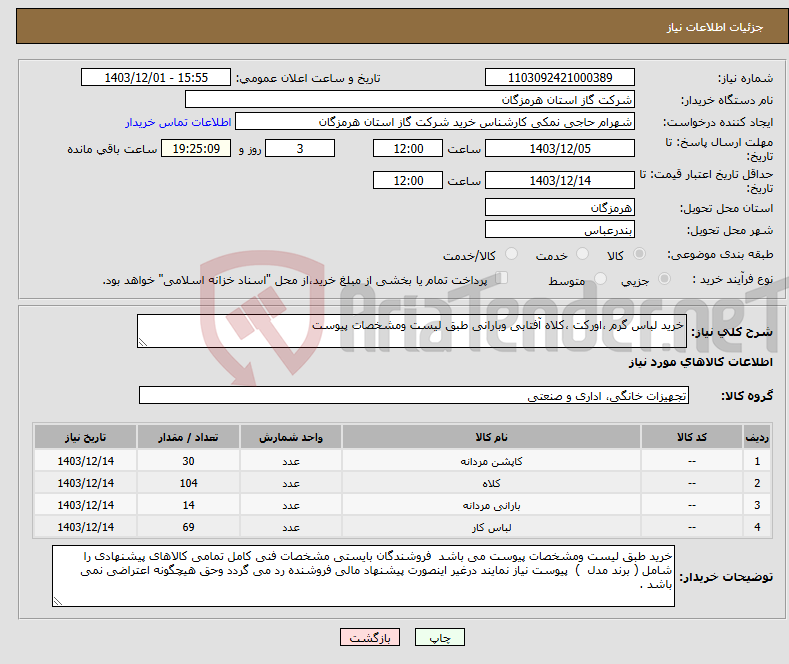Click the response deadline time 12:00 field
Viewport: 789px width, 664px height.
pos(408,148)
